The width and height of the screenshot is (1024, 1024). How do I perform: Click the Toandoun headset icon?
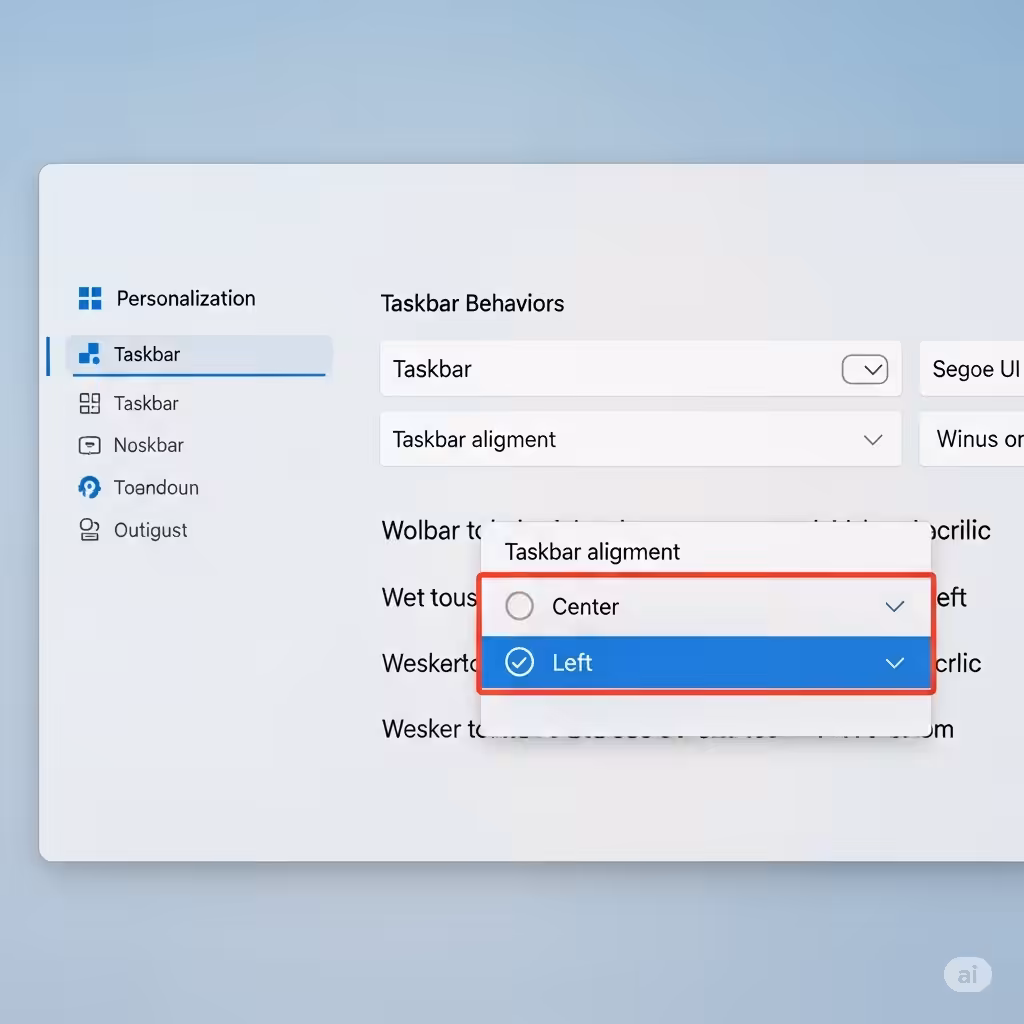pos(89,487)
